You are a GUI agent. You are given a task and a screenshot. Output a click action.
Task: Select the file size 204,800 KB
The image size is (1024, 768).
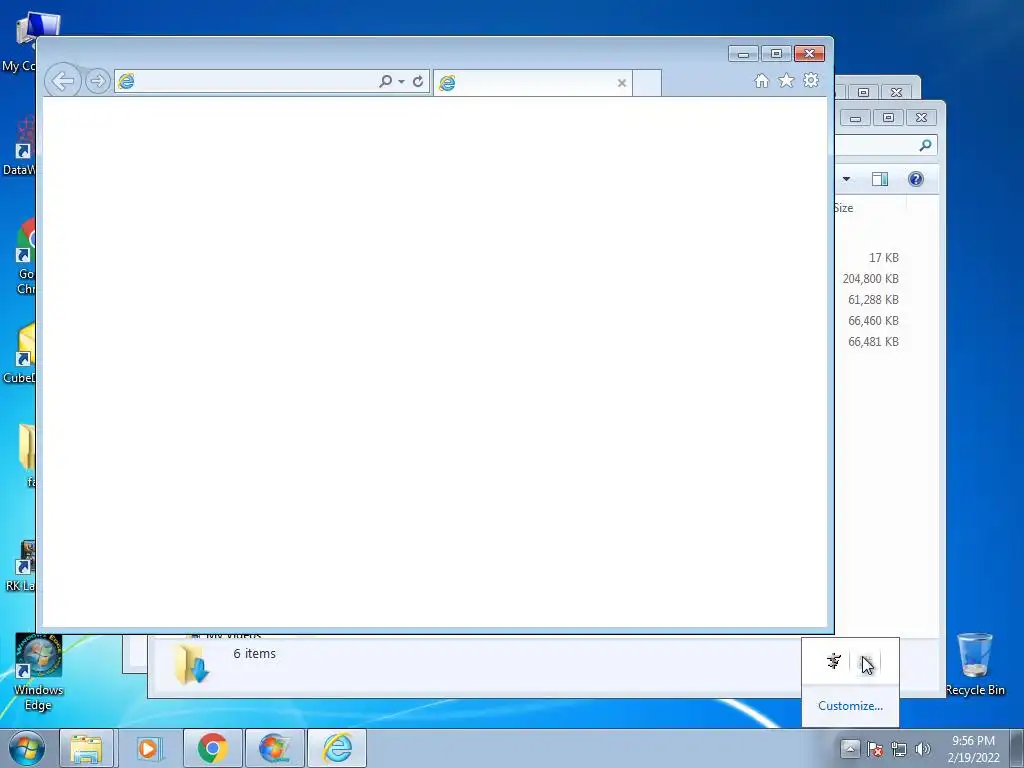click(871, 279)
